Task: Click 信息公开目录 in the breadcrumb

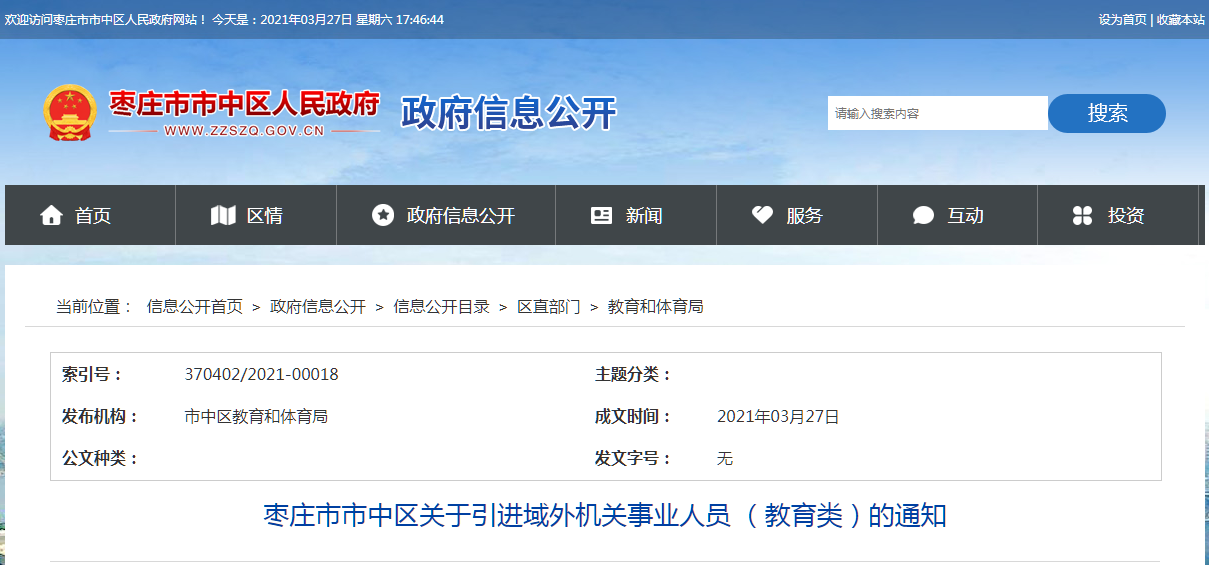Action: pyautogui.click(x=442, y=307)
